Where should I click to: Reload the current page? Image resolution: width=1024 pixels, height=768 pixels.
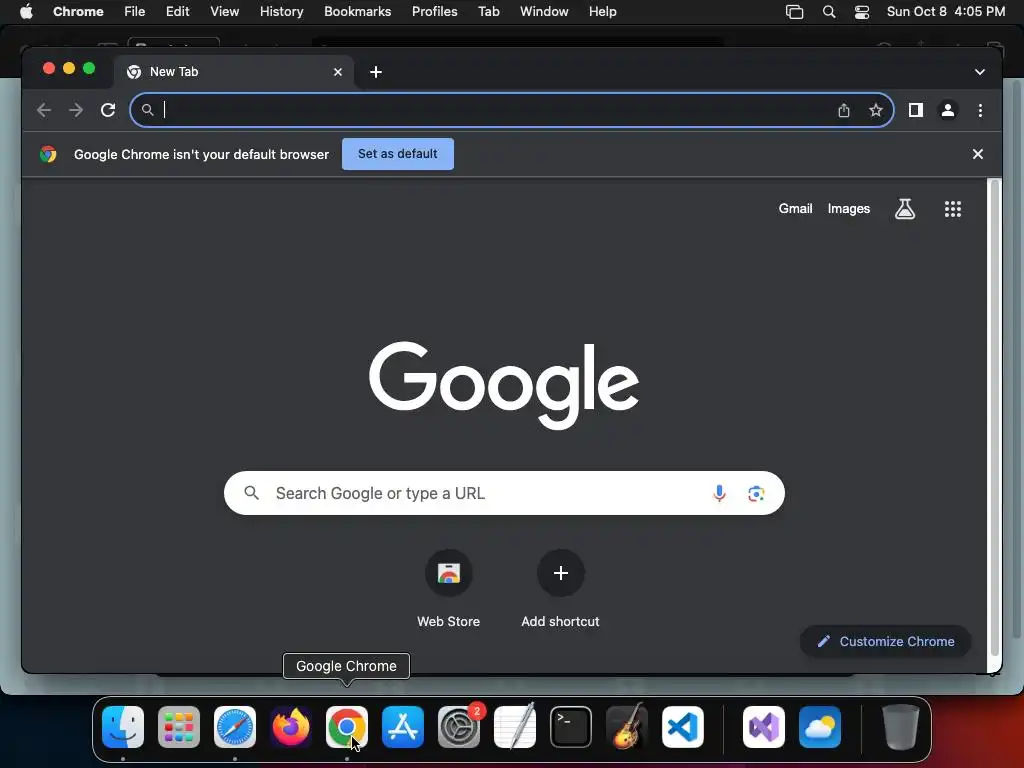pos(108,110)
